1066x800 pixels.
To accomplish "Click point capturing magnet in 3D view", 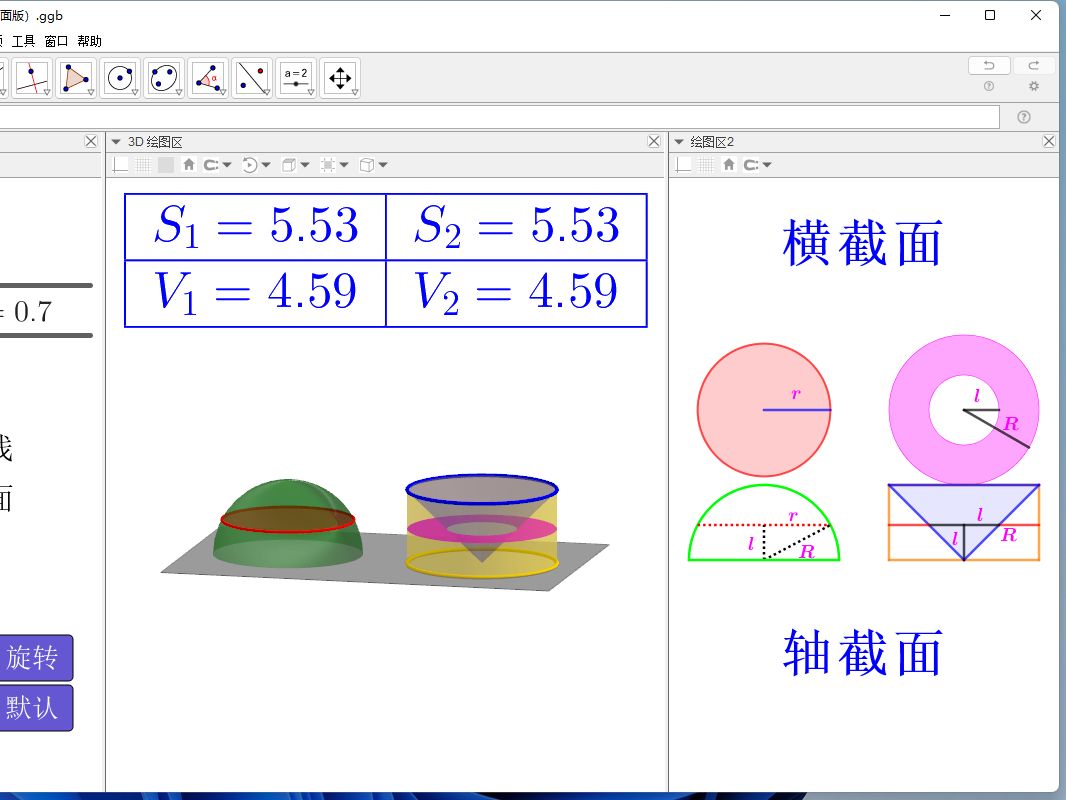I will click(211, 164).
